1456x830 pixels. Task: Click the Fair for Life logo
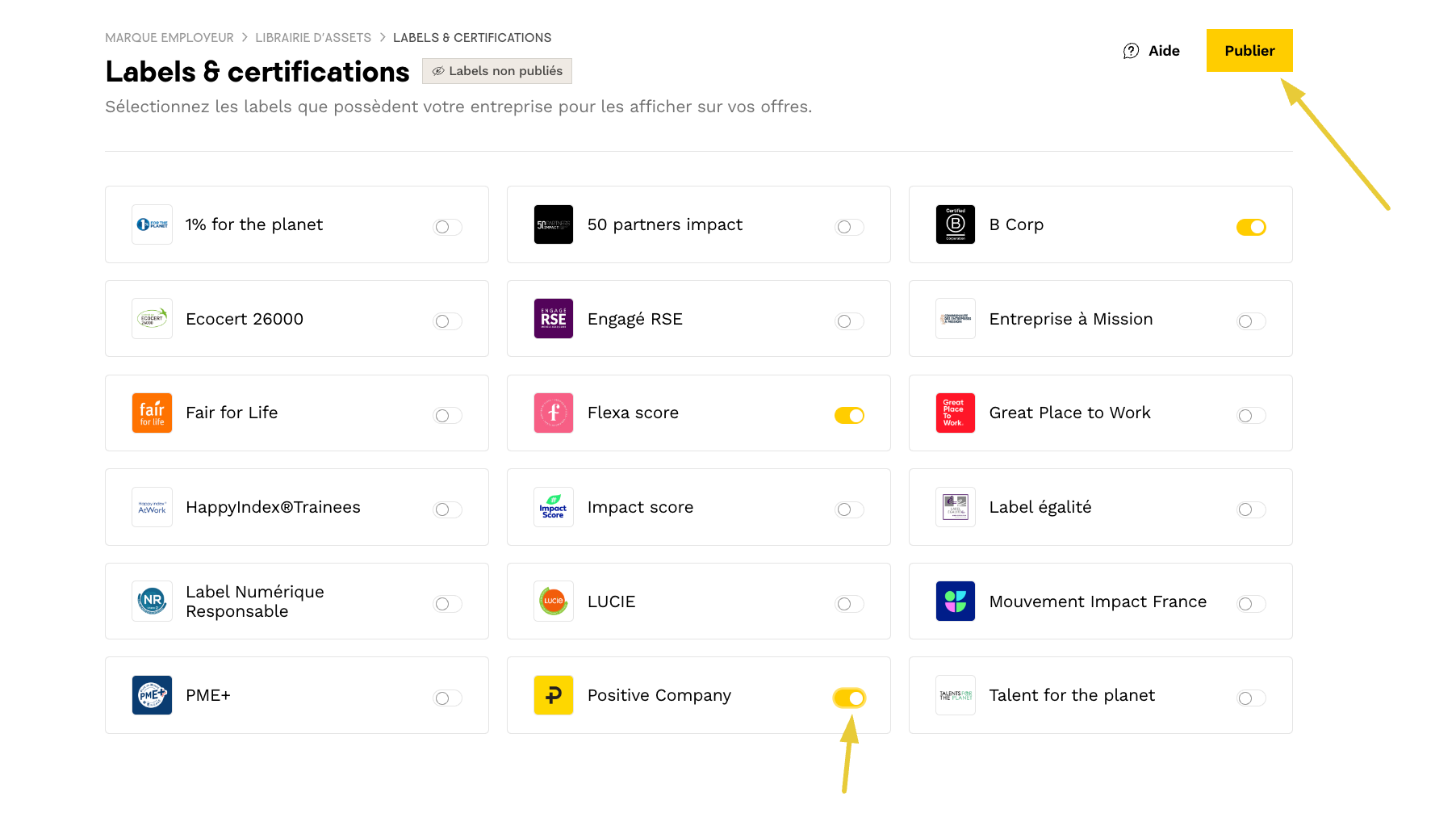pos(152,413)
